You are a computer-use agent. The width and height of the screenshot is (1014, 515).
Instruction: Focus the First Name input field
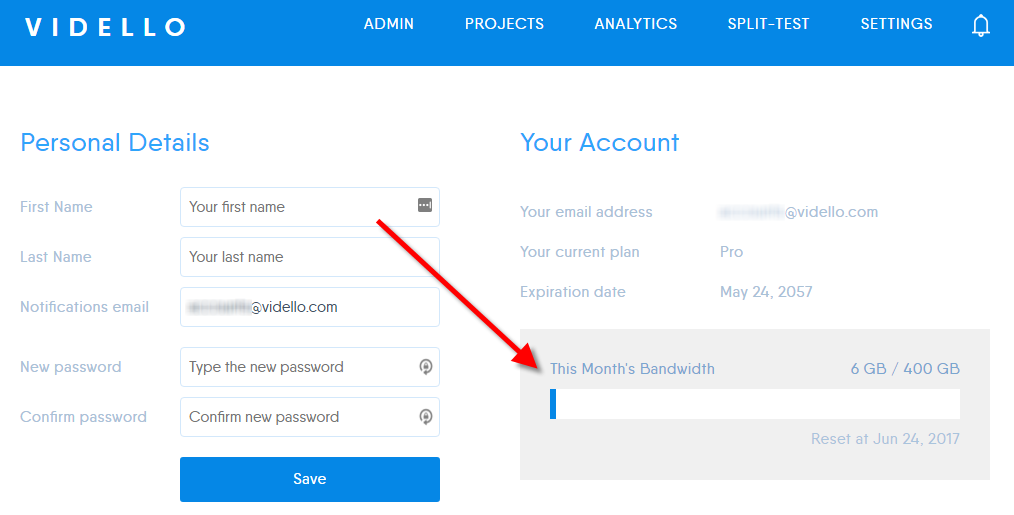(x=310, y=207)
